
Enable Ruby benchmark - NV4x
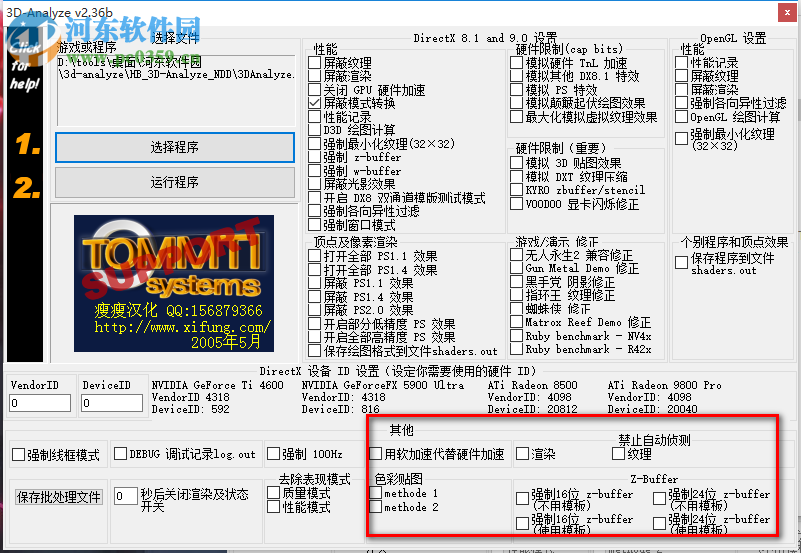click(516, 335)
